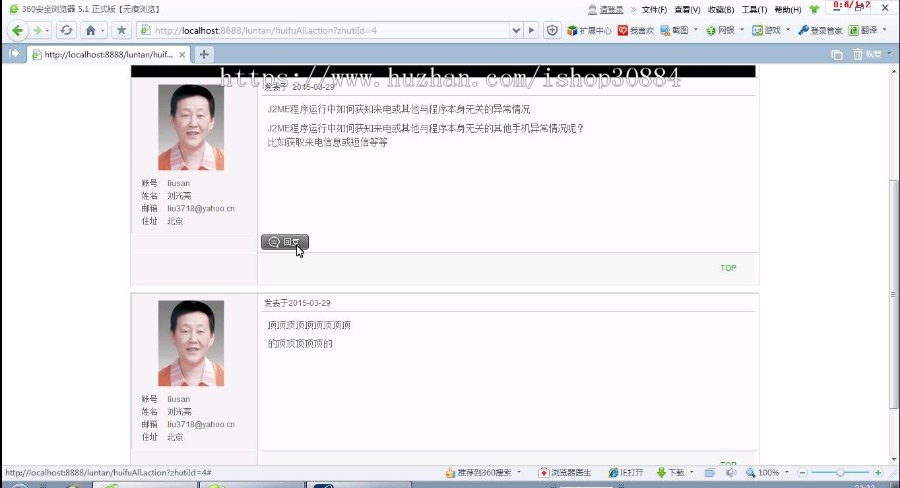Open the 工具(T) menu
This screenshot has width=900, height=488.
754,9
